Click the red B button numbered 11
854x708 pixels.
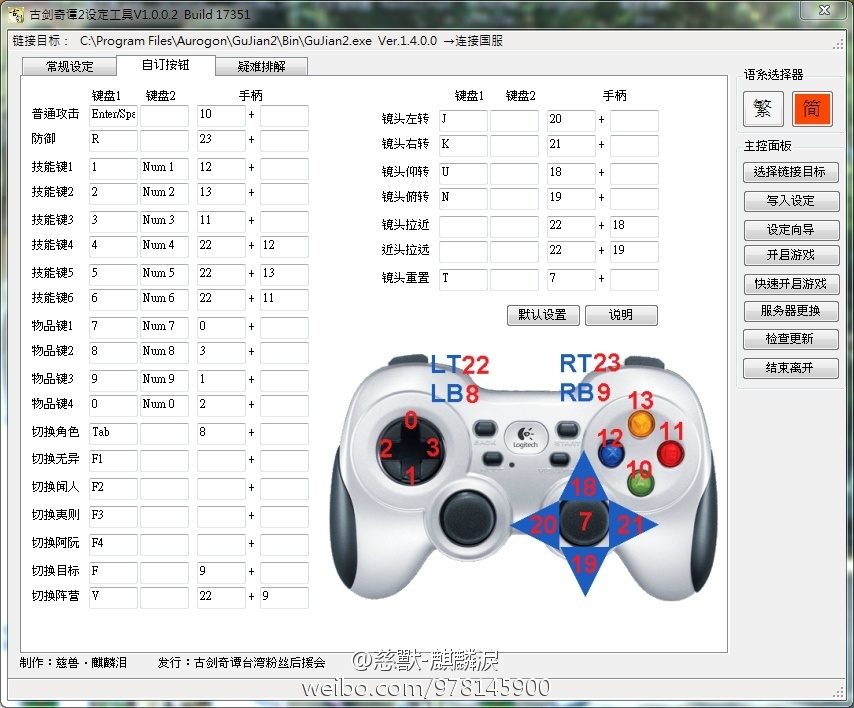[x=671, y=451]
